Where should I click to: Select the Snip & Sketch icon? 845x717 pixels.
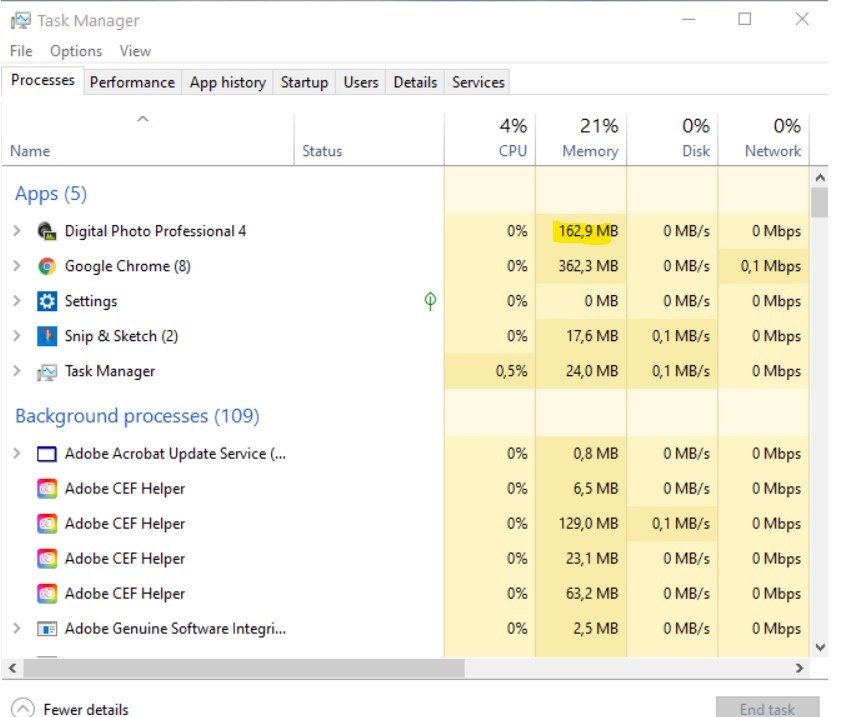point(47,336)
